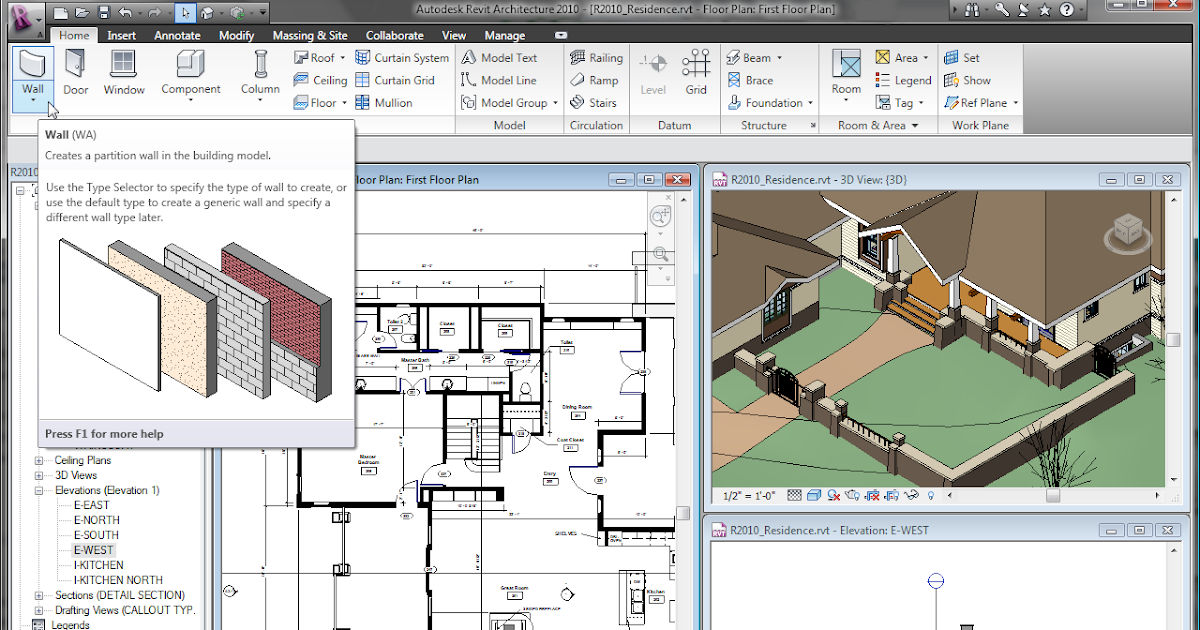Select E-WEST elevation in the Project Browser
Image resolution: width=1200 pixels, height=630 pixels.
(92, 549)
